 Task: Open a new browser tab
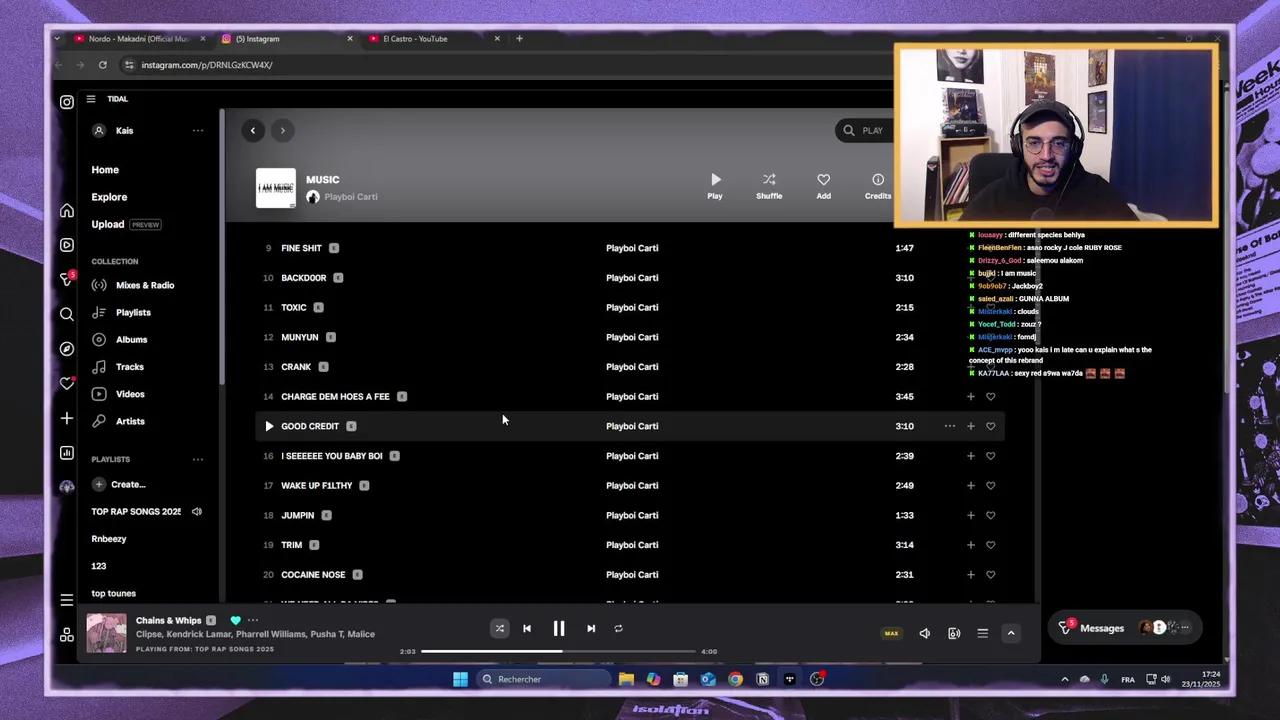click(519, 39)
